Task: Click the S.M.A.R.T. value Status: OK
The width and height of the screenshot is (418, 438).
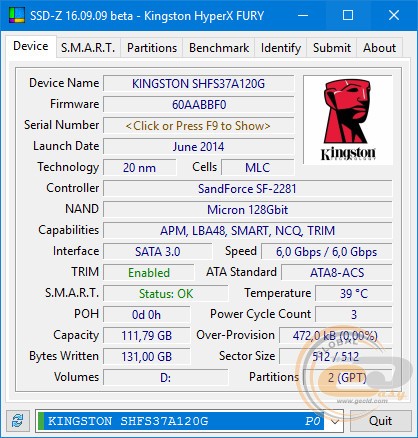Action: [x=166, y=294]
